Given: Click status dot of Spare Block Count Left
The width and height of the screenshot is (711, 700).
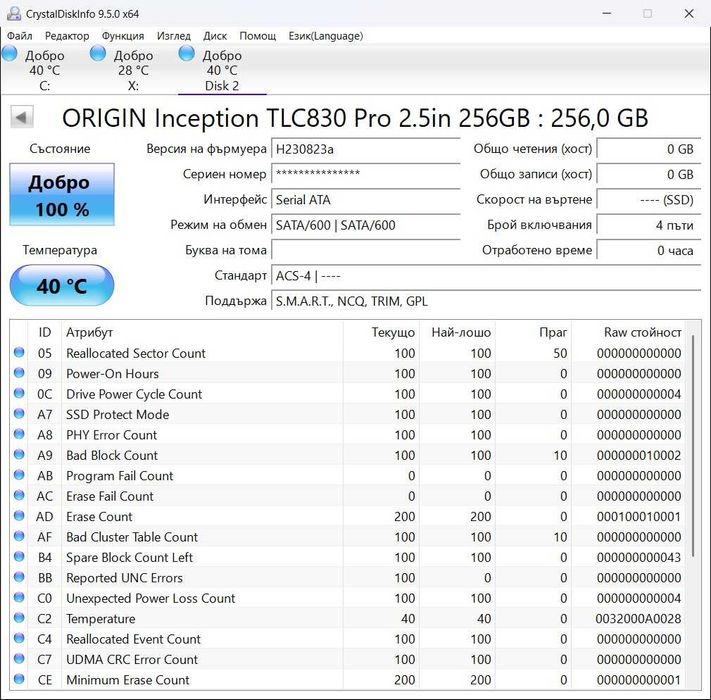Looking at the screenshot, I should point(19,556).
